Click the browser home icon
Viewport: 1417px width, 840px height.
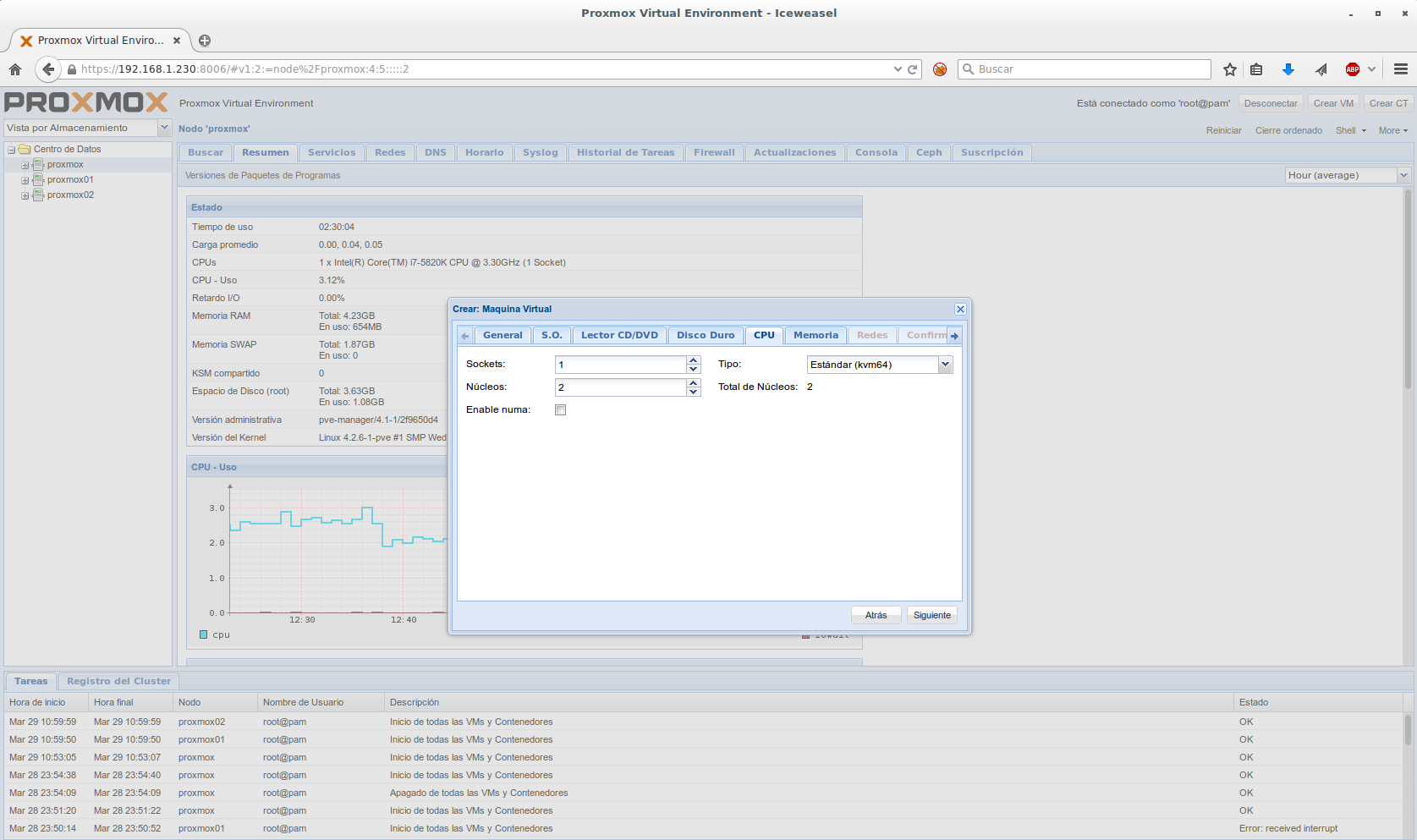point(15,69)
